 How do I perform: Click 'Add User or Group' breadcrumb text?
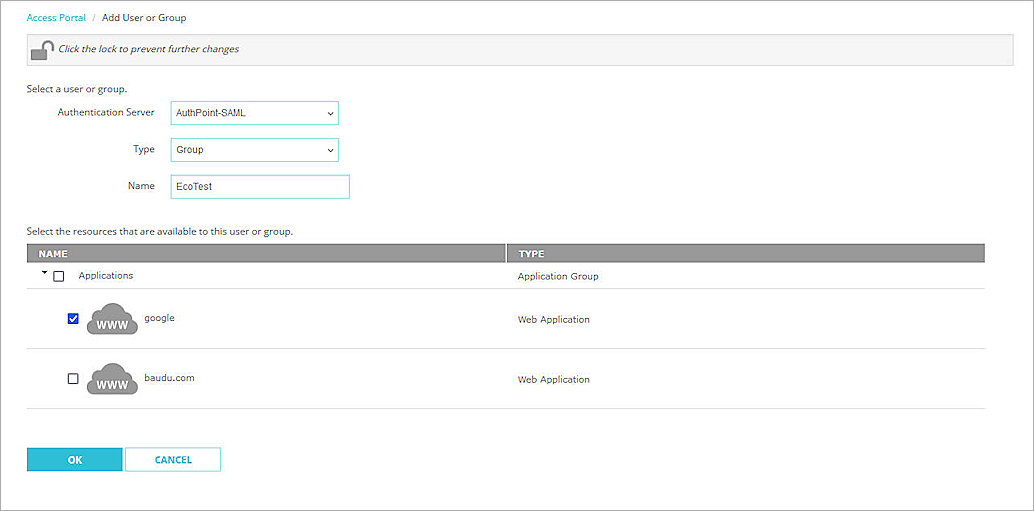[x=144, y=18]
